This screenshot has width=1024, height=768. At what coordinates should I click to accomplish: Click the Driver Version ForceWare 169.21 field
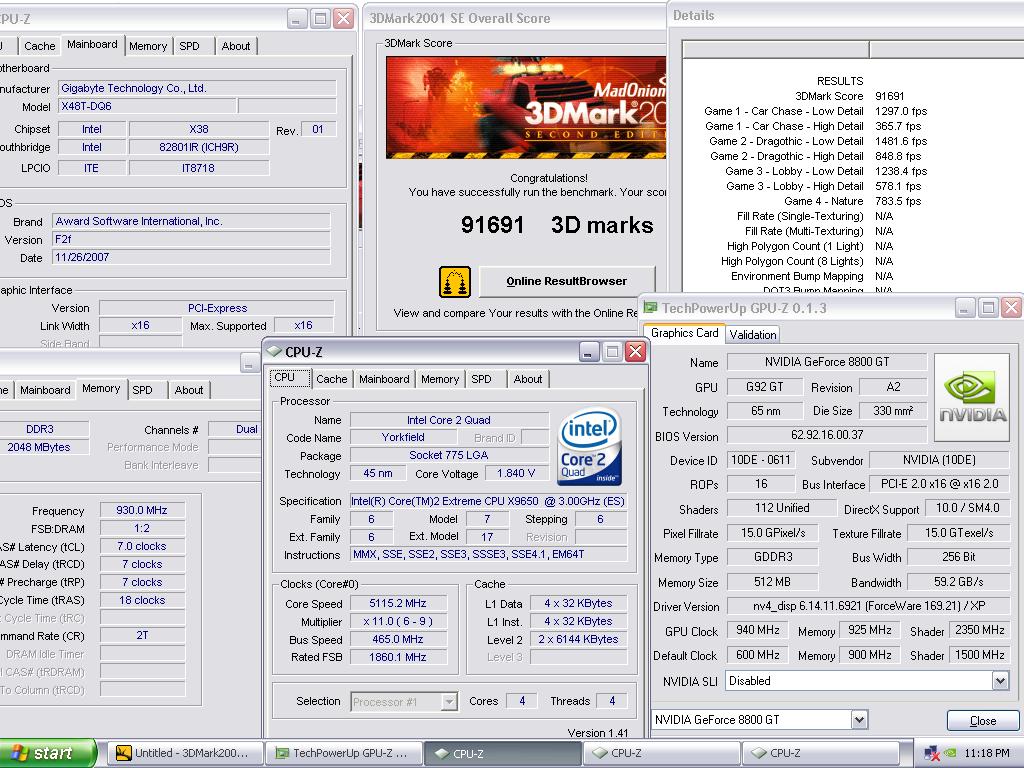coord(869,606)
